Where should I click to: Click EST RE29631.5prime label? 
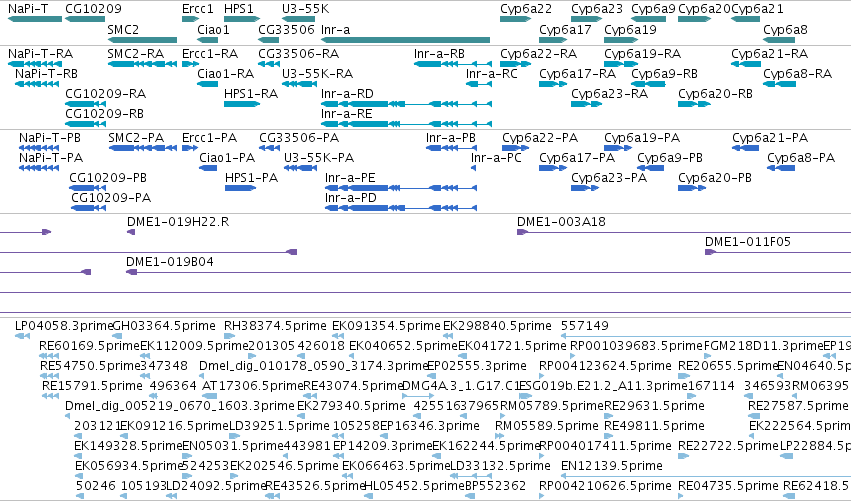[655, 405]
